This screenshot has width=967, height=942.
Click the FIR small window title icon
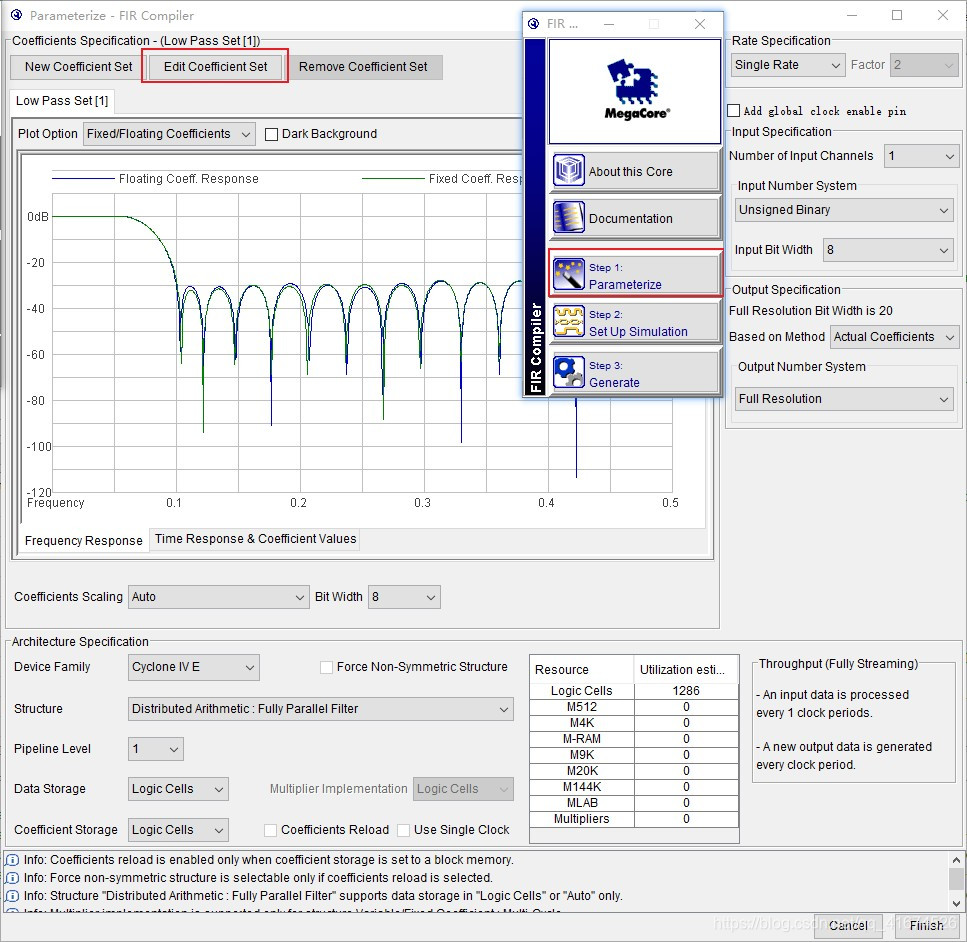(534, 23)
